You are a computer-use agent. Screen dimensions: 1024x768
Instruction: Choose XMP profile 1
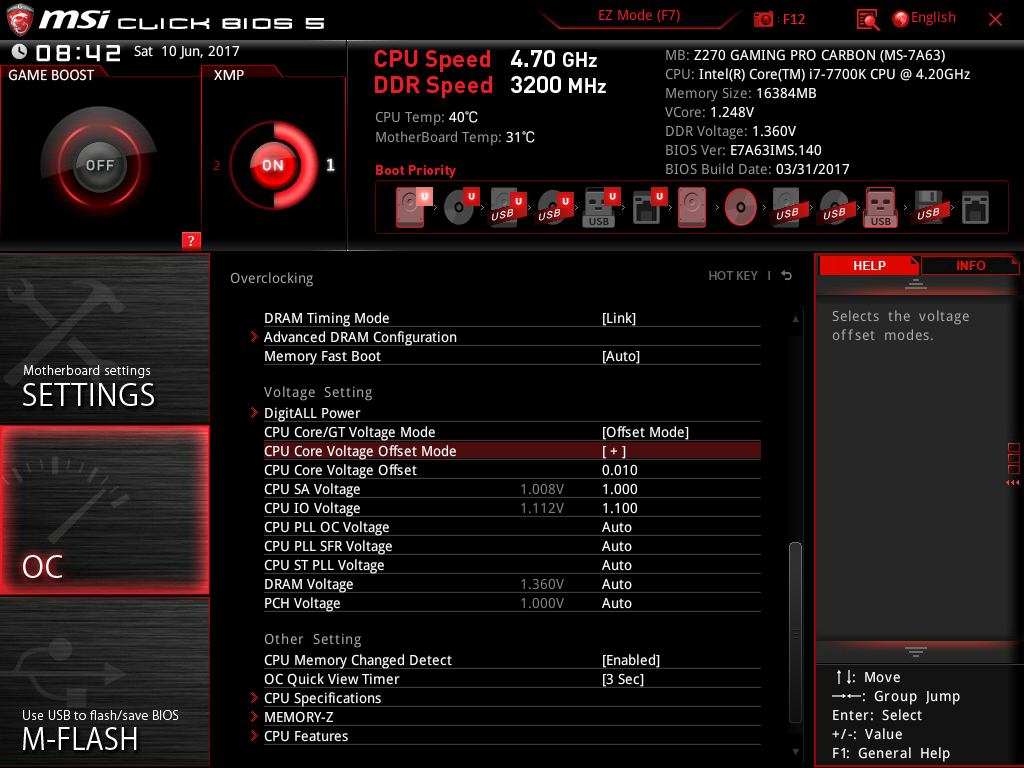[330, 165]
